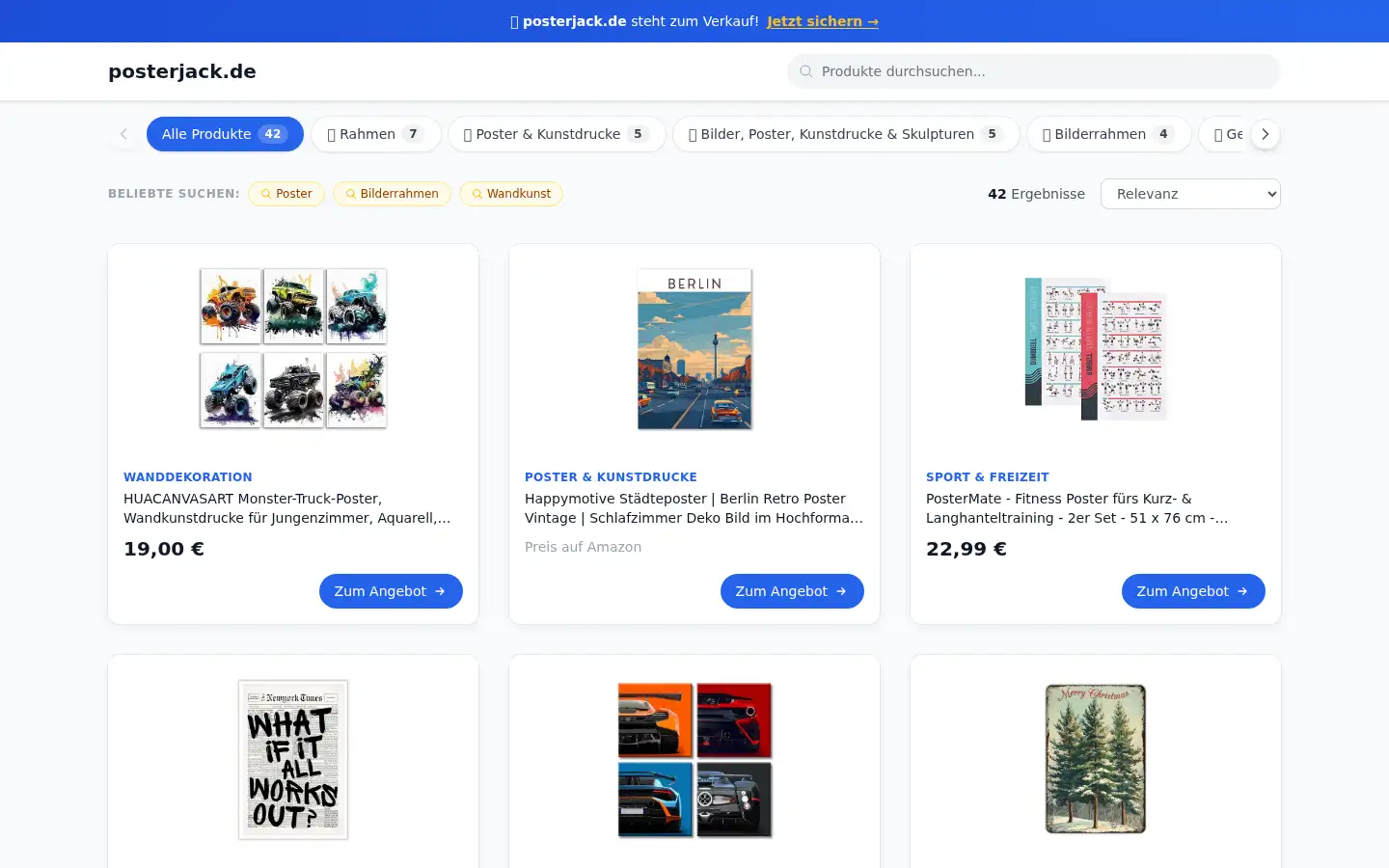Click the Poster popular search chip
The height and width of the screenshot is (868, 1389).
click(286, 194)
